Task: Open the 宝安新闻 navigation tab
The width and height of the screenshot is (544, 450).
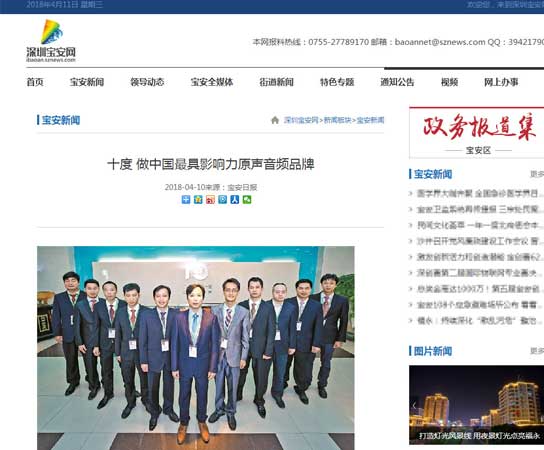Action: click(87, 82)
